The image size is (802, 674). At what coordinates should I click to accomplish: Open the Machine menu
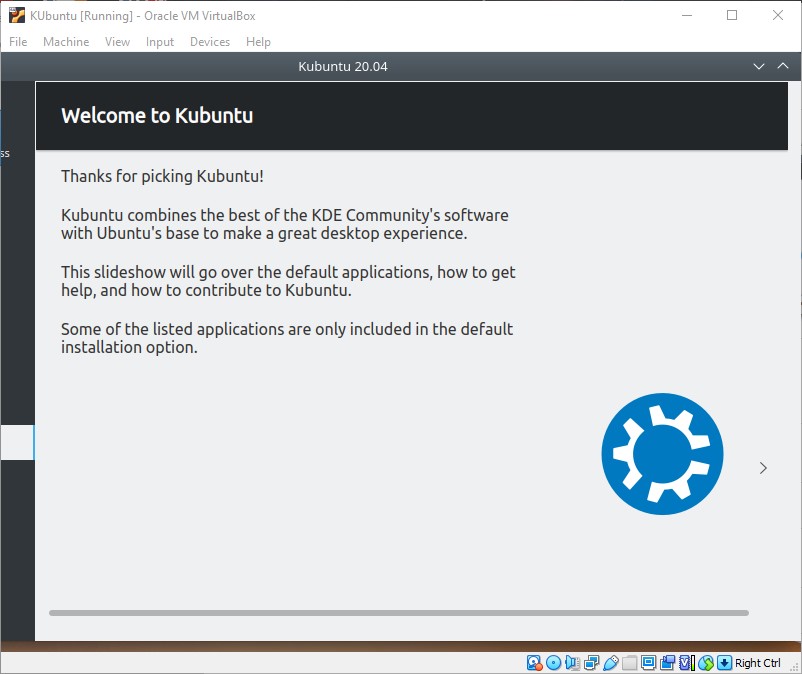(x=66, y=42)
